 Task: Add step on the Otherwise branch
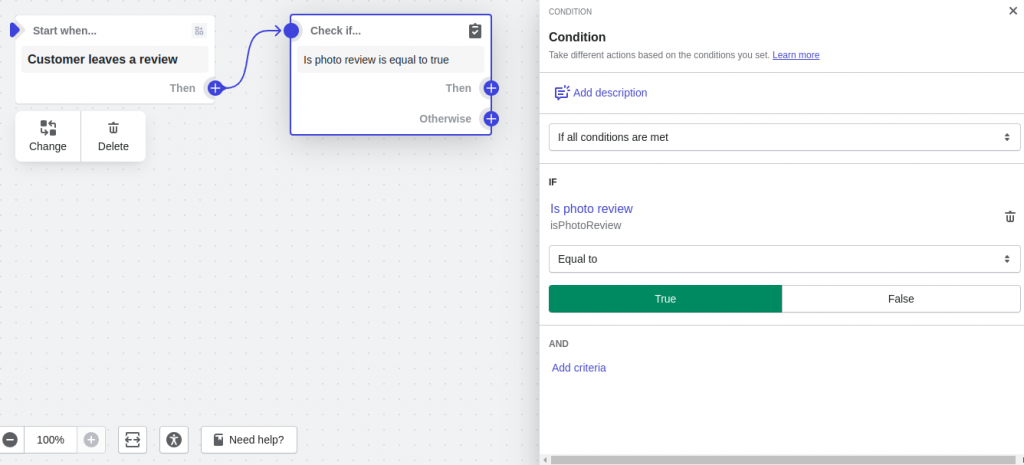click(x=492, y=119)
